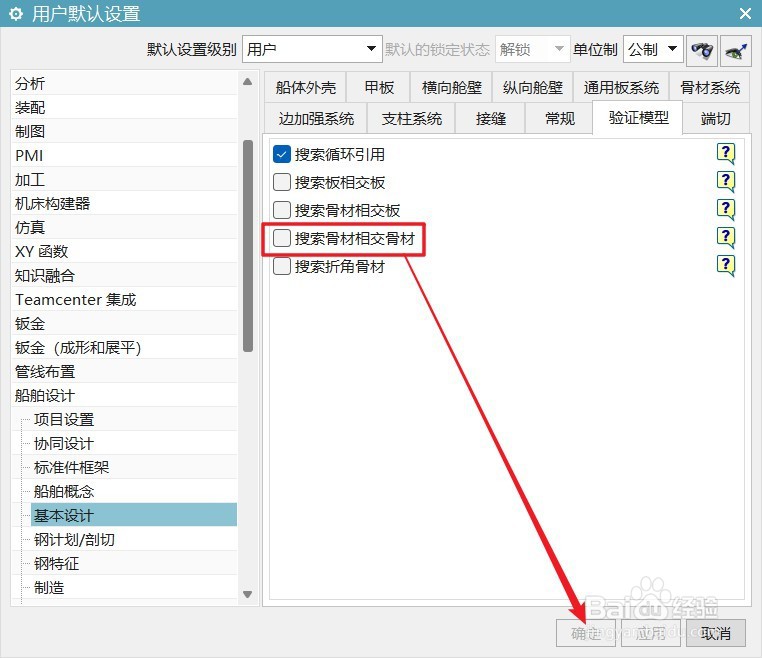Viewport: 762px width, 658px height.
Task: Open help for 搜索骨材相交板
Action: (x=726, y=209)
